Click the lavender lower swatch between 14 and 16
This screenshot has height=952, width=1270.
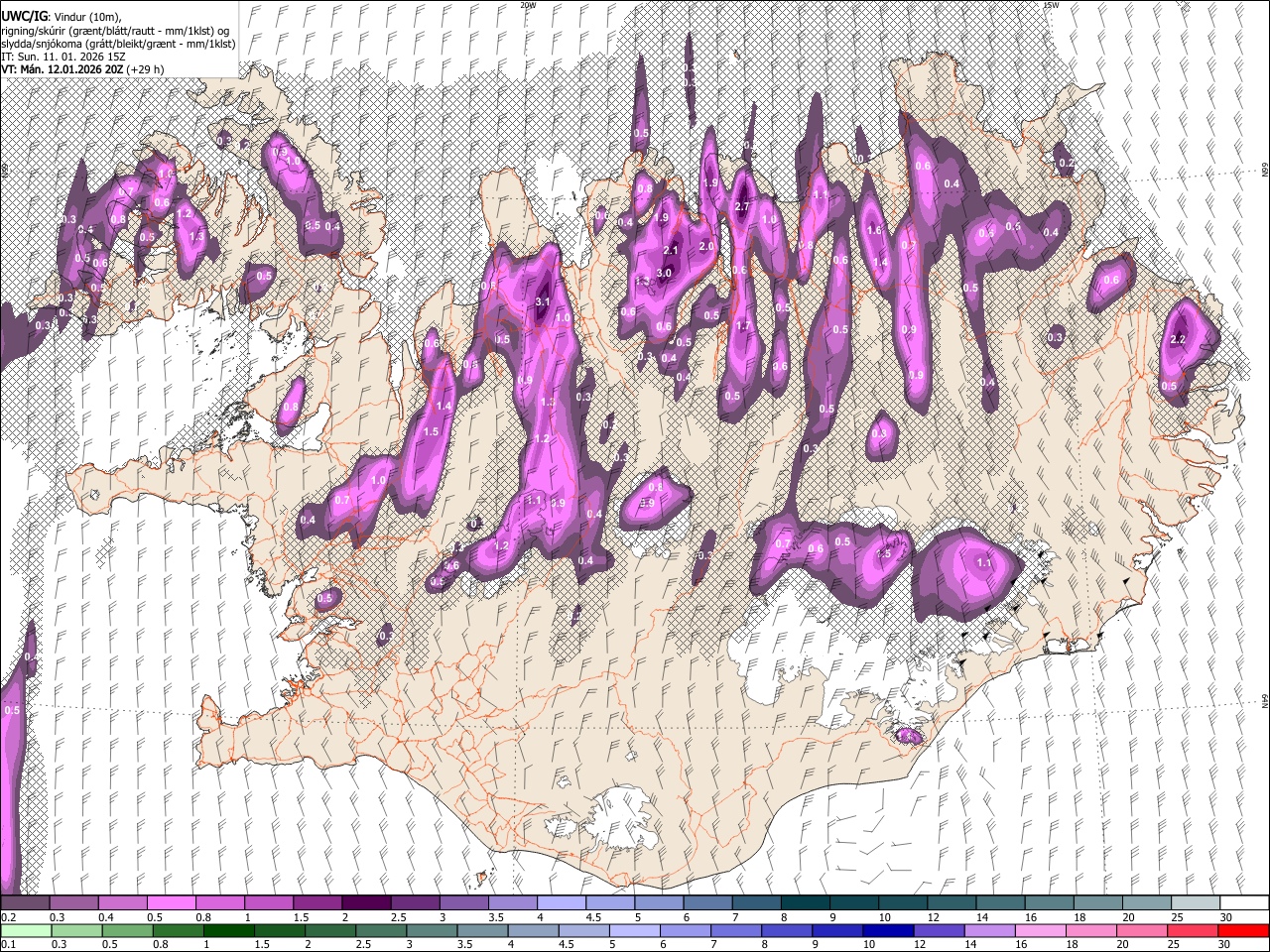click(x=988, y=930)
